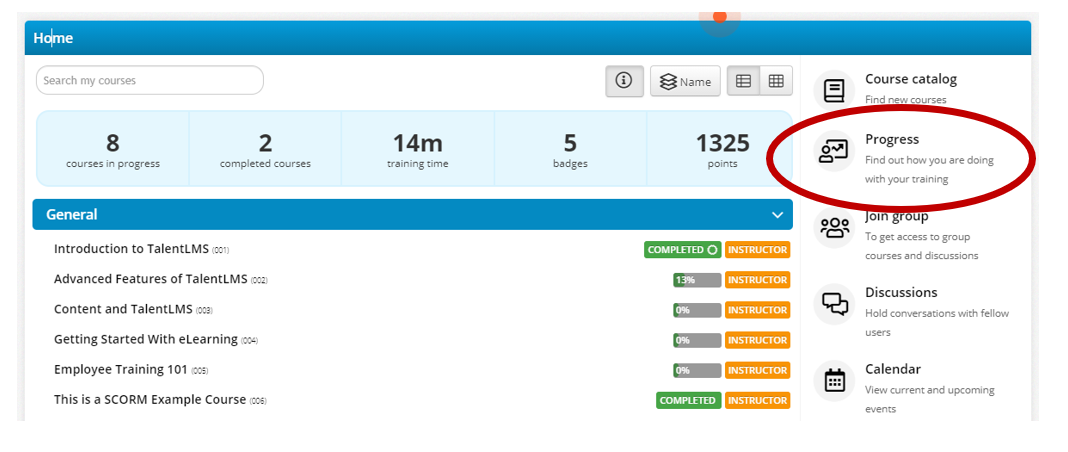The image size is (1068, 452).
Task: Open the Course catalog link
Action: tap(911, 79)
